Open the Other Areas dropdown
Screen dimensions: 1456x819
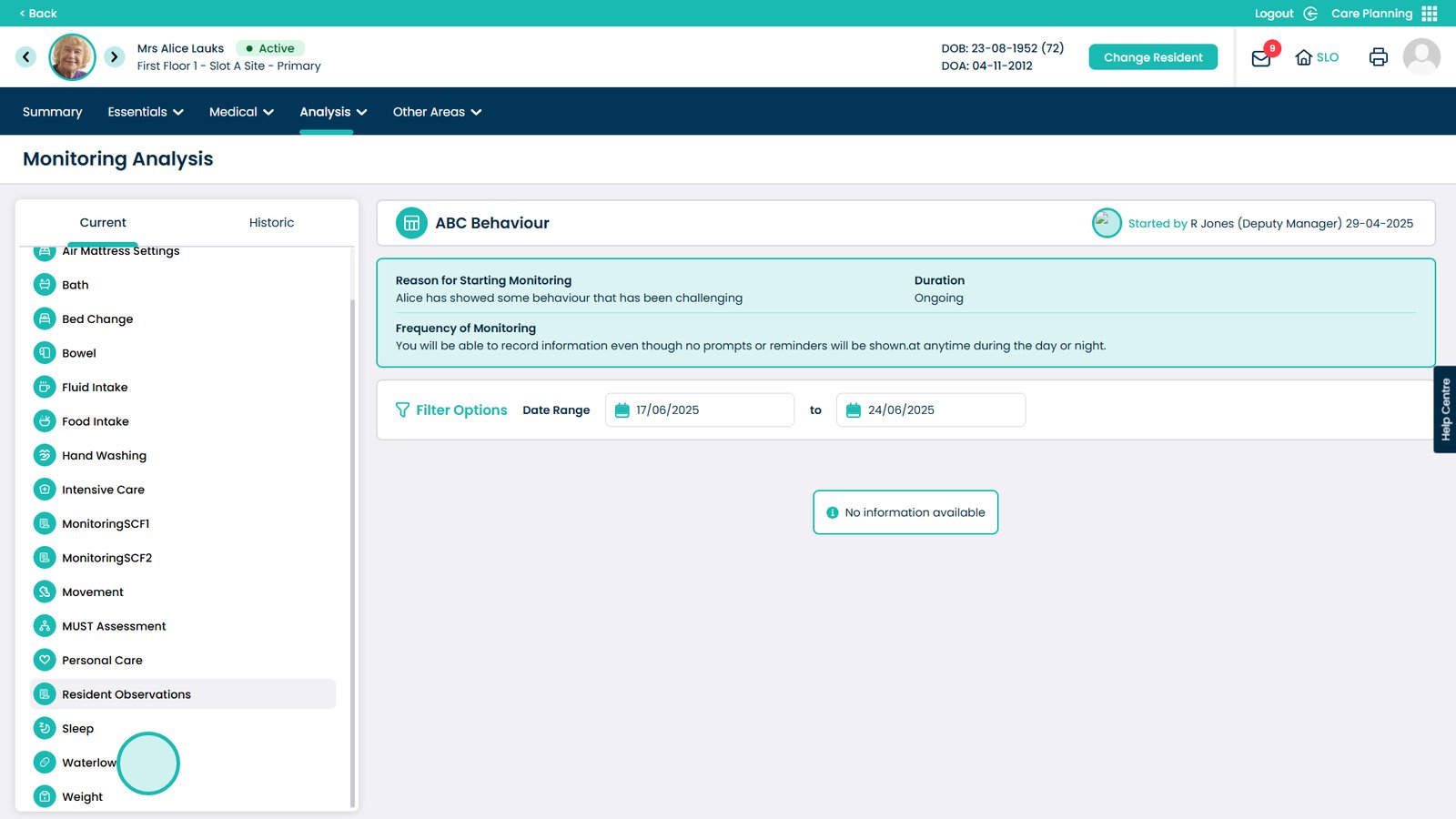click(437, 112)
